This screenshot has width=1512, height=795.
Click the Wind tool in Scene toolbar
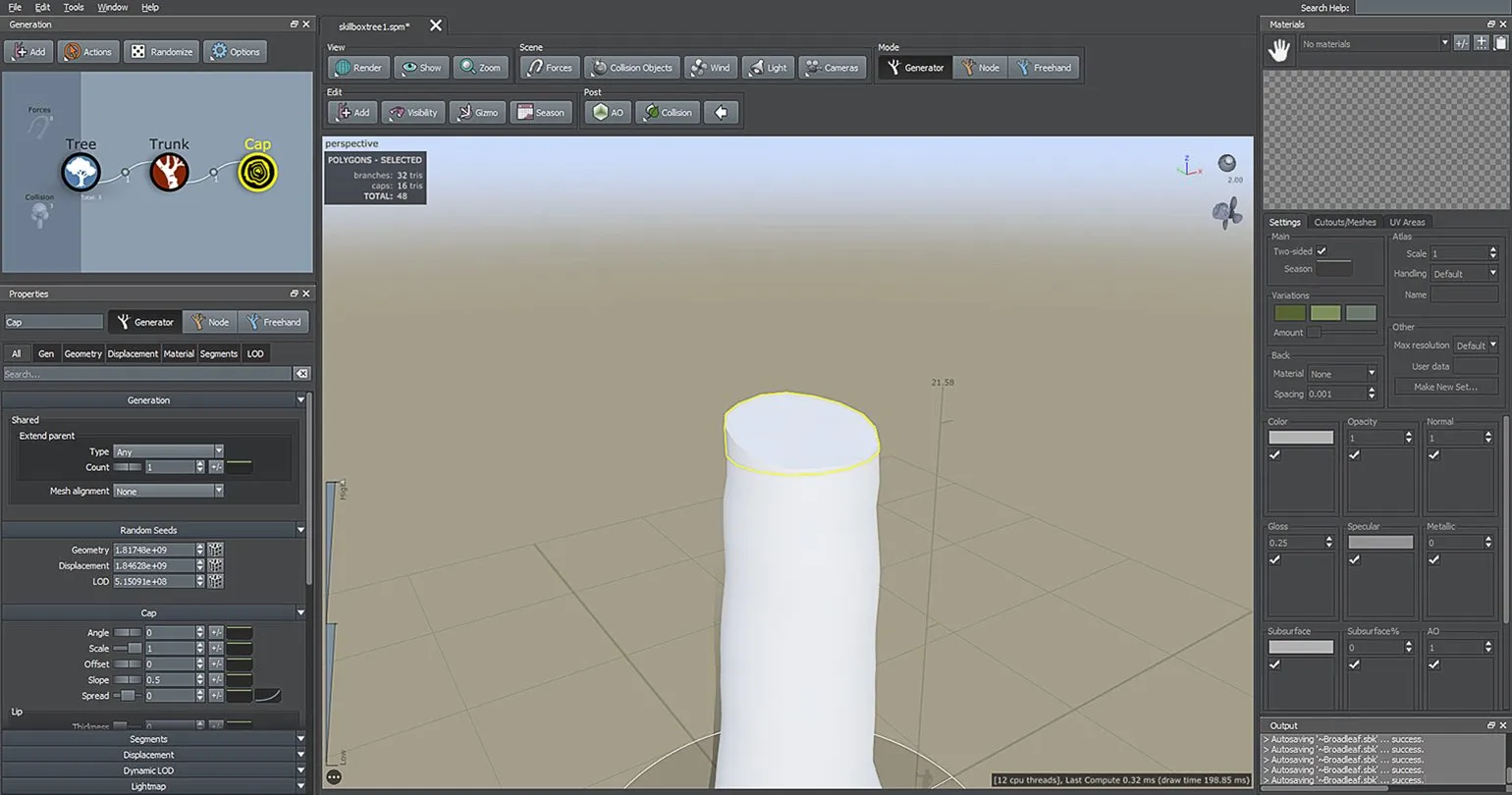[x=710, y=68]
